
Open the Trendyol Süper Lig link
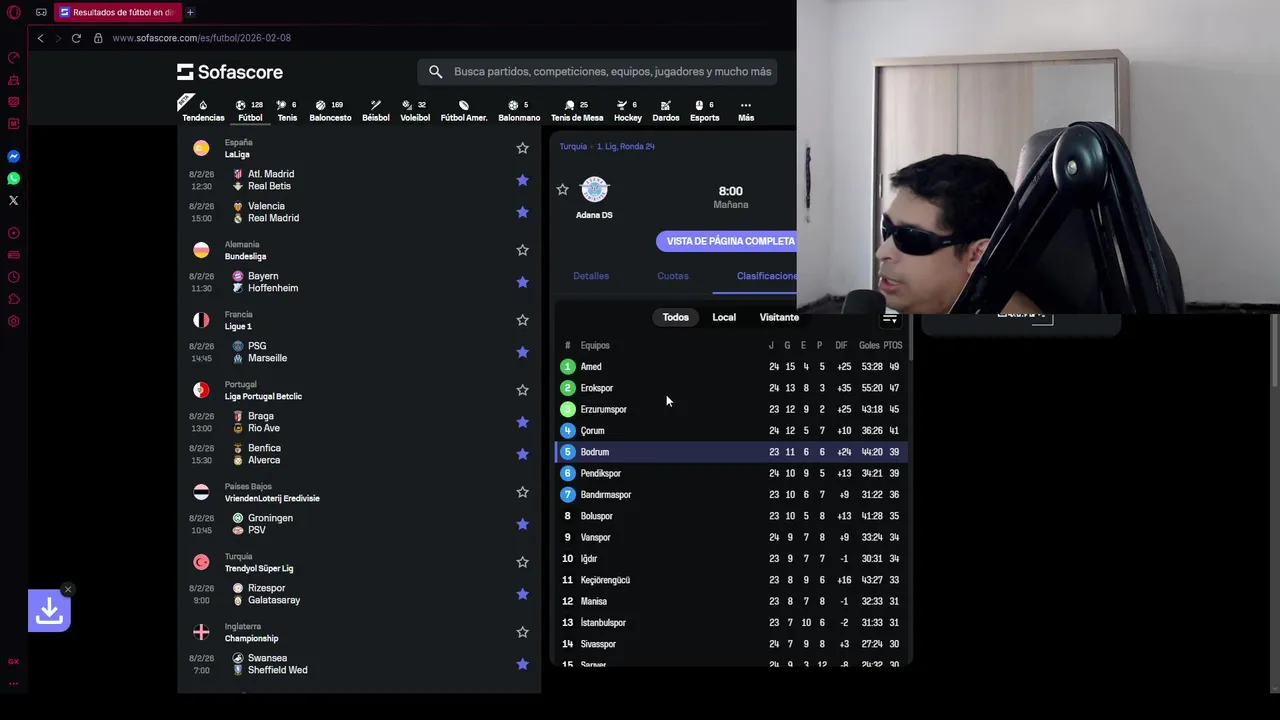coord(259,568)
